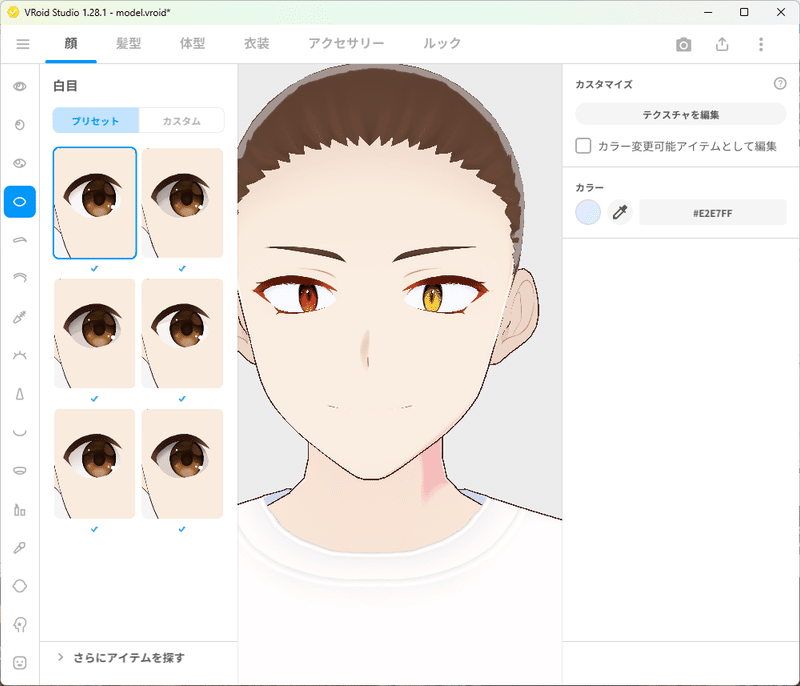Switch to the 衣装 tab
This screenshot has width=800, height=686.
click(257, 44)
